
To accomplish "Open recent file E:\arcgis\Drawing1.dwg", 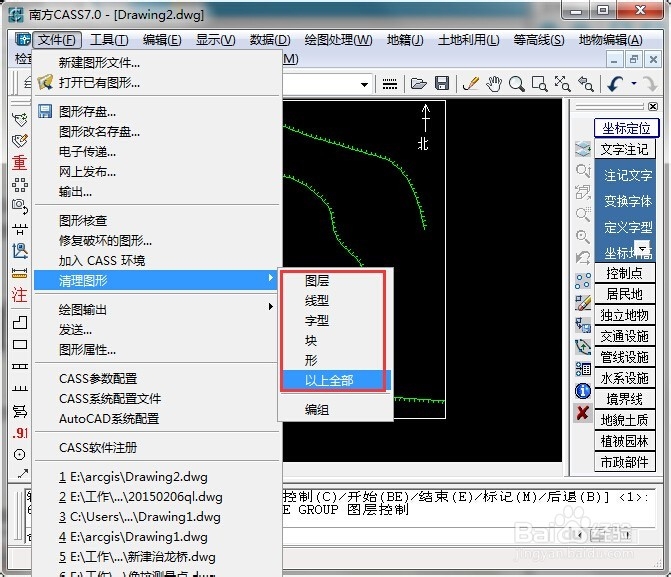I will tap(157, 537).
